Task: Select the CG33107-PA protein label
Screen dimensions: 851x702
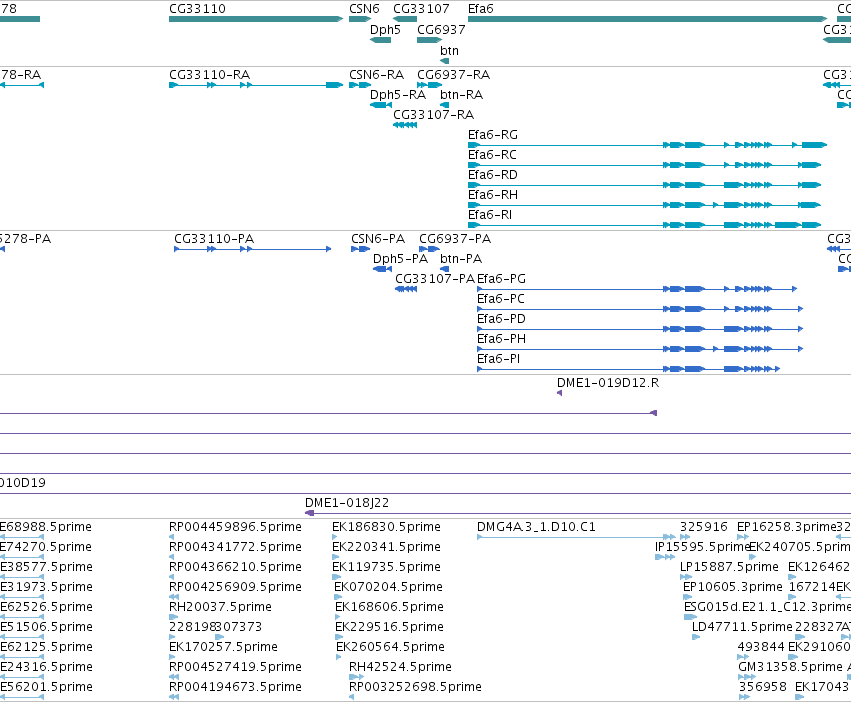Action: [435, 279]
